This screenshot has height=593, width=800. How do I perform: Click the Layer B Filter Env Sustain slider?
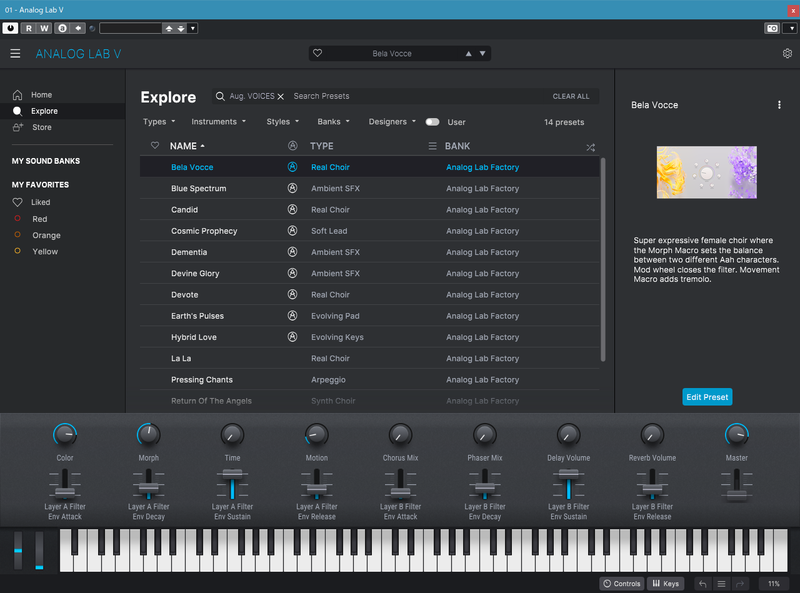[x=568, y=484]
